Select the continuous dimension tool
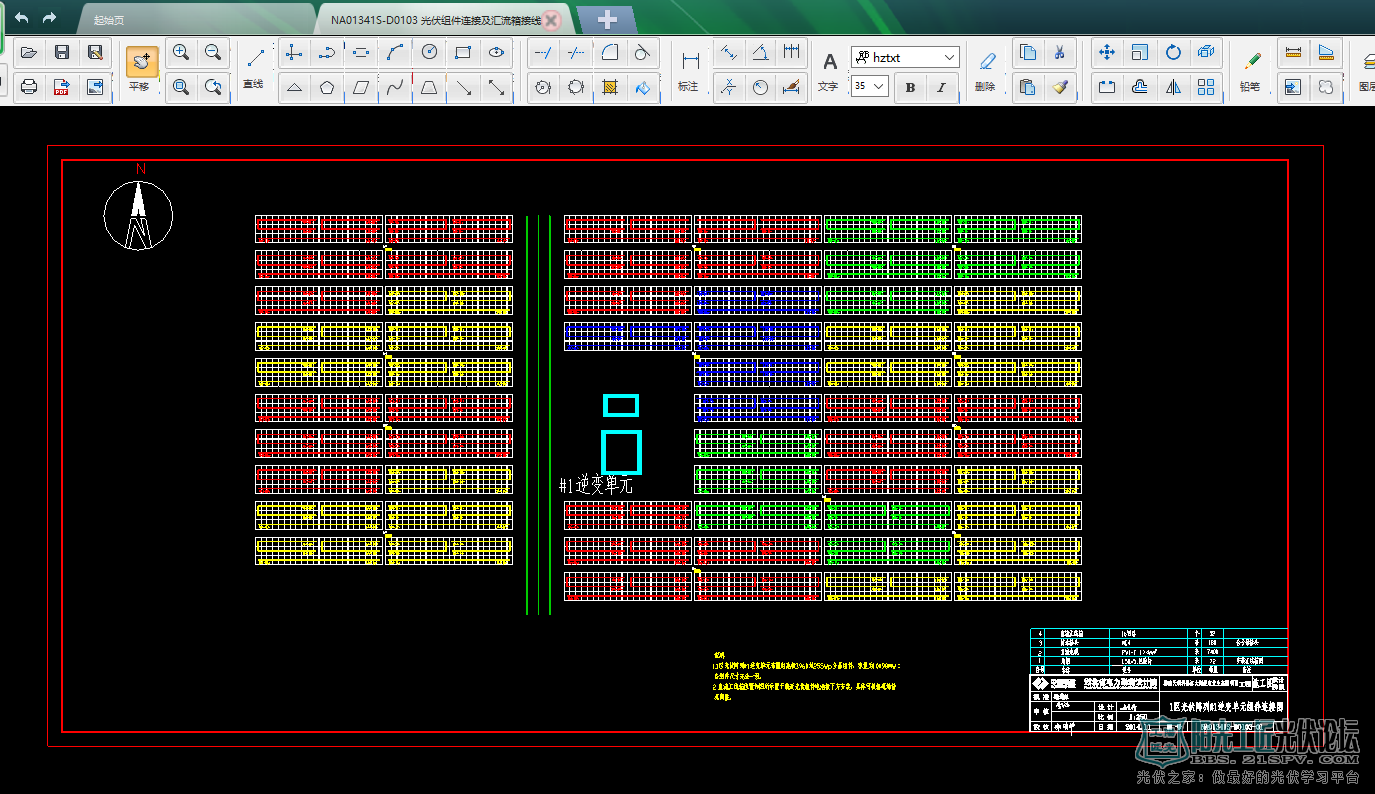 [792, 52]
